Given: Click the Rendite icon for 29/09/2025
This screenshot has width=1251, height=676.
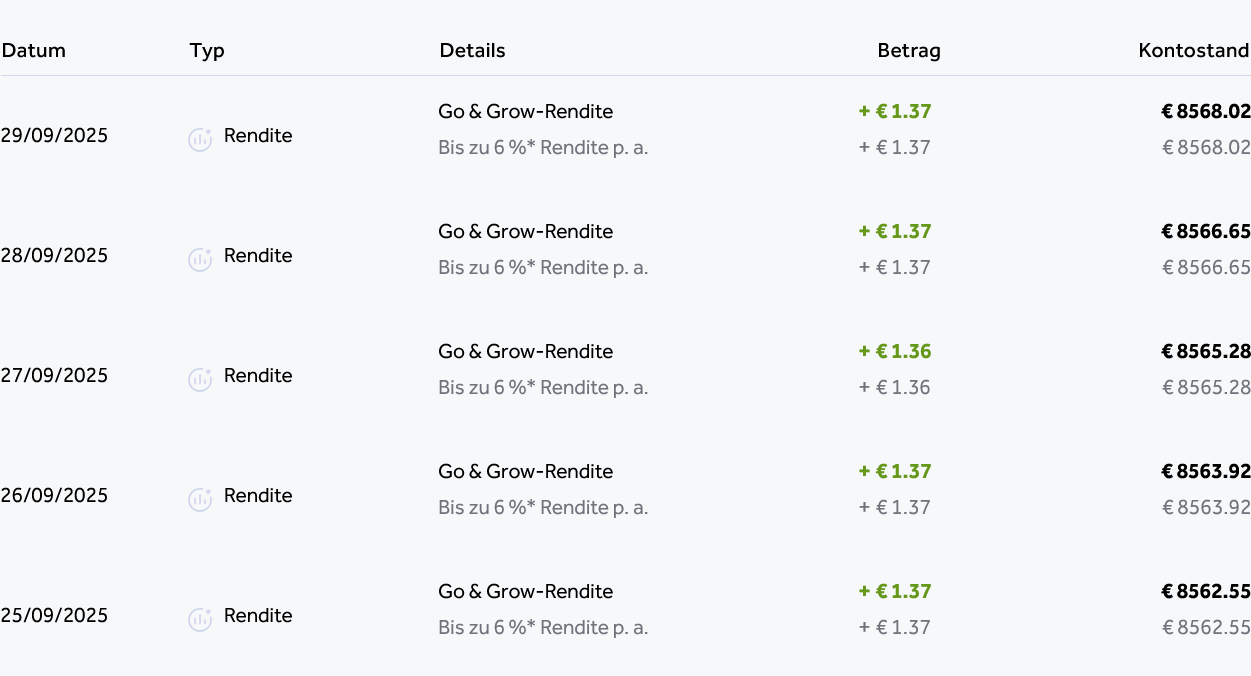Looking at the screenshot, I should [200, 140].
